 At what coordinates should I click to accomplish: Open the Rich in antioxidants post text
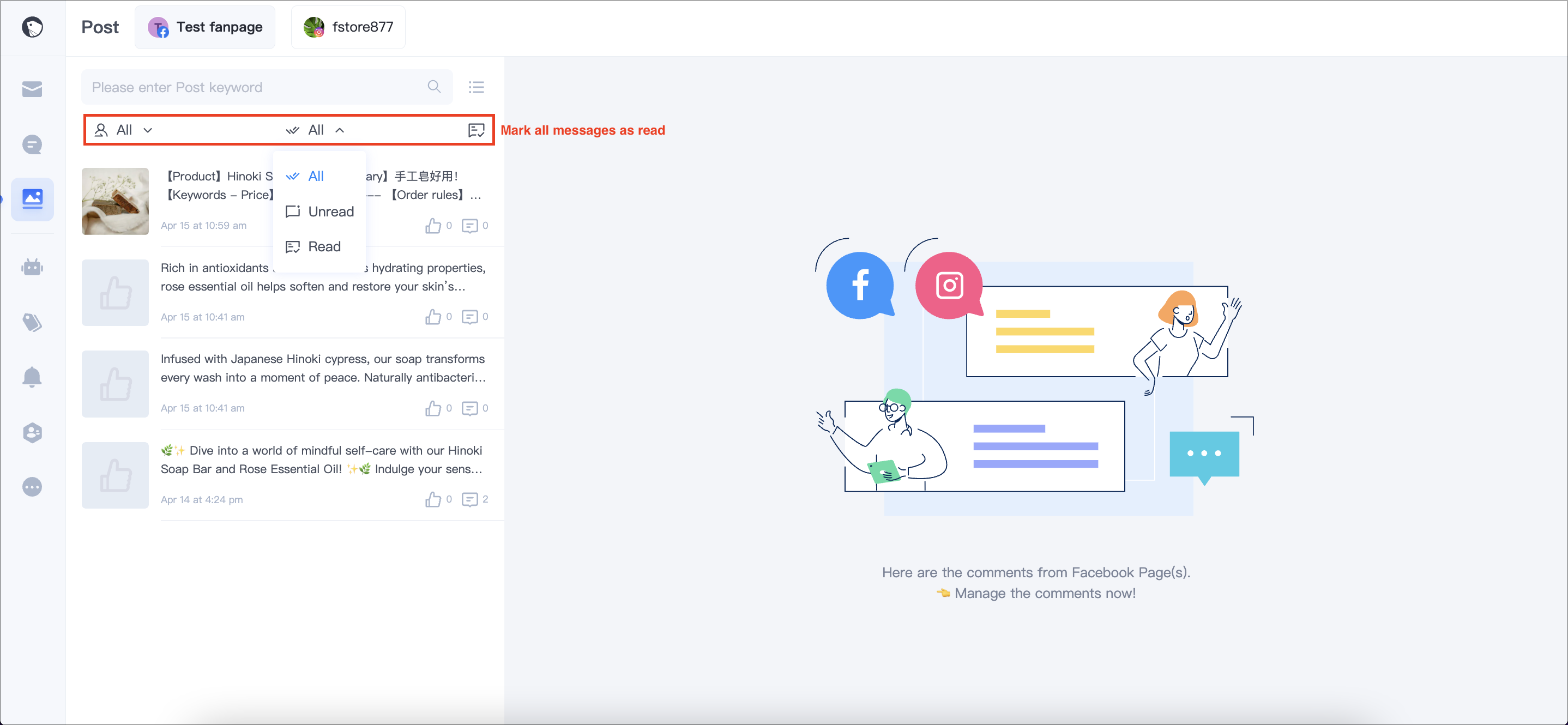tap(323, 277)
